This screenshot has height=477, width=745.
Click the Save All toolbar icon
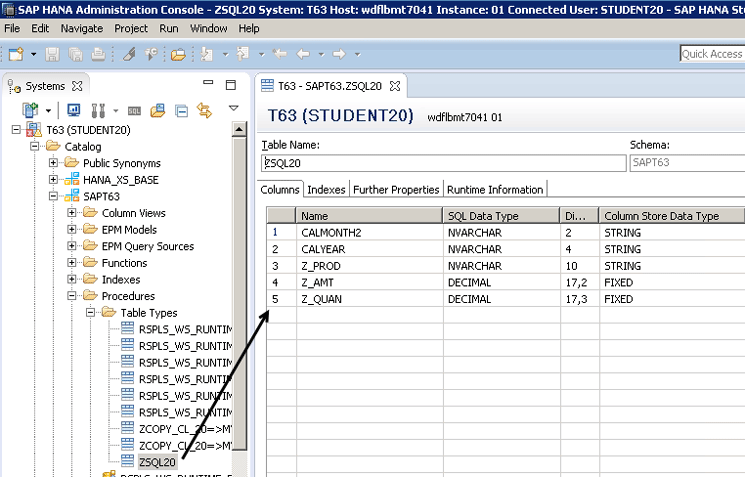click(76, 54)
